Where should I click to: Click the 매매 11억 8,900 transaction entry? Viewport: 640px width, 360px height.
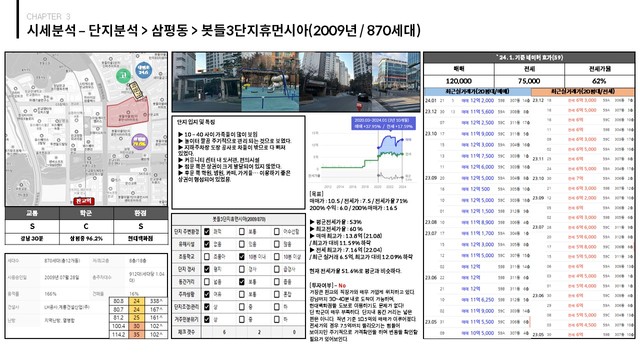pyautogui.click(x=478, y=222)
